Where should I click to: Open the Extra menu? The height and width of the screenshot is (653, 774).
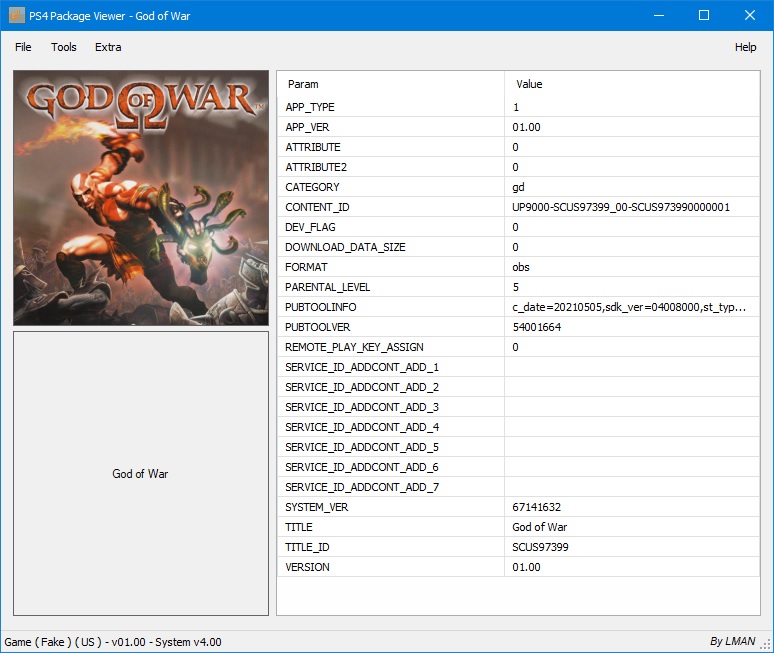(x=108, y=47)
